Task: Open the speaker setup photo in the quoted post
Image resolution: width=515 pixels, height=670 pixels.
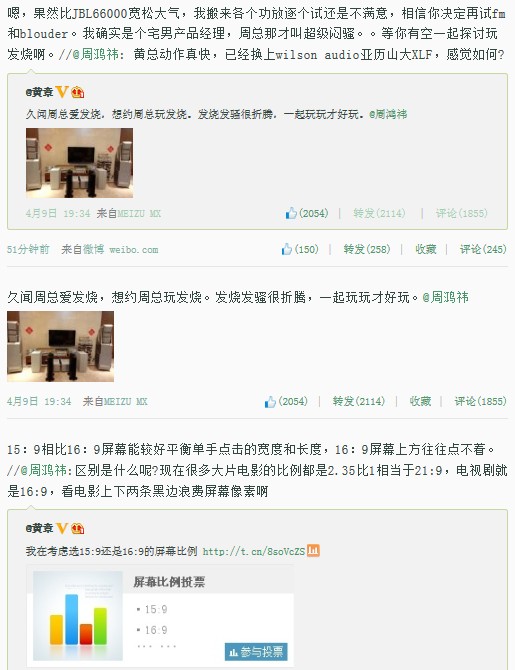Action: (x=79, y=163)
